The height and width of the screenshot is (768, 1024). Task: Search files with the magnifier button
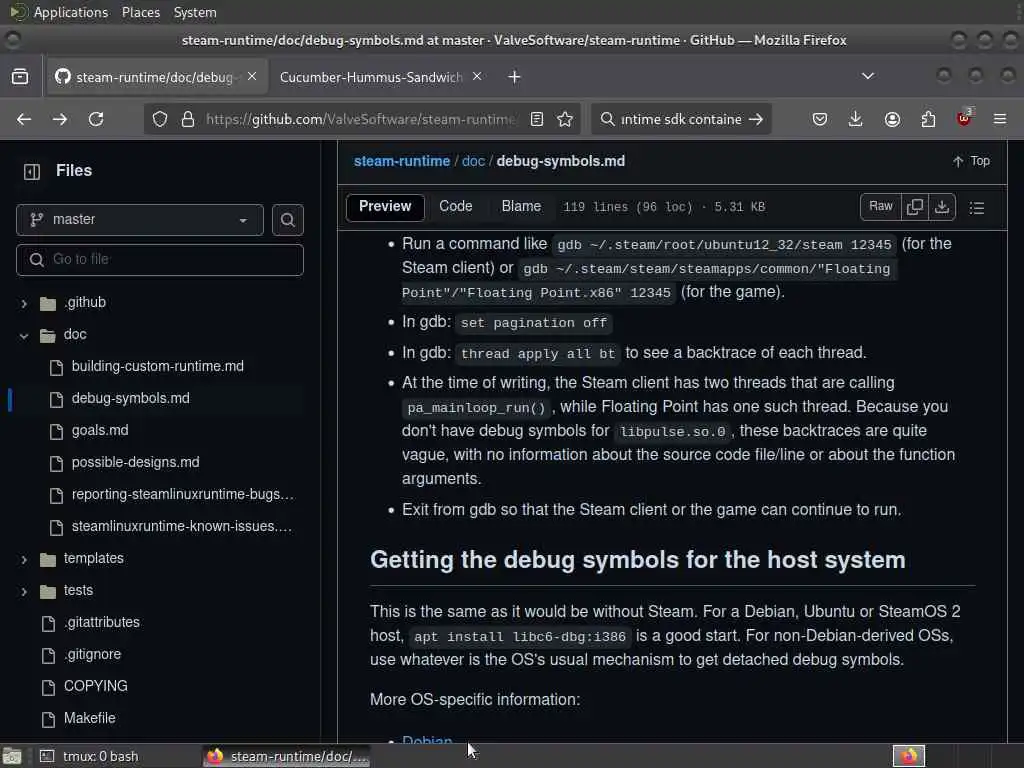[x=288, y=220]
